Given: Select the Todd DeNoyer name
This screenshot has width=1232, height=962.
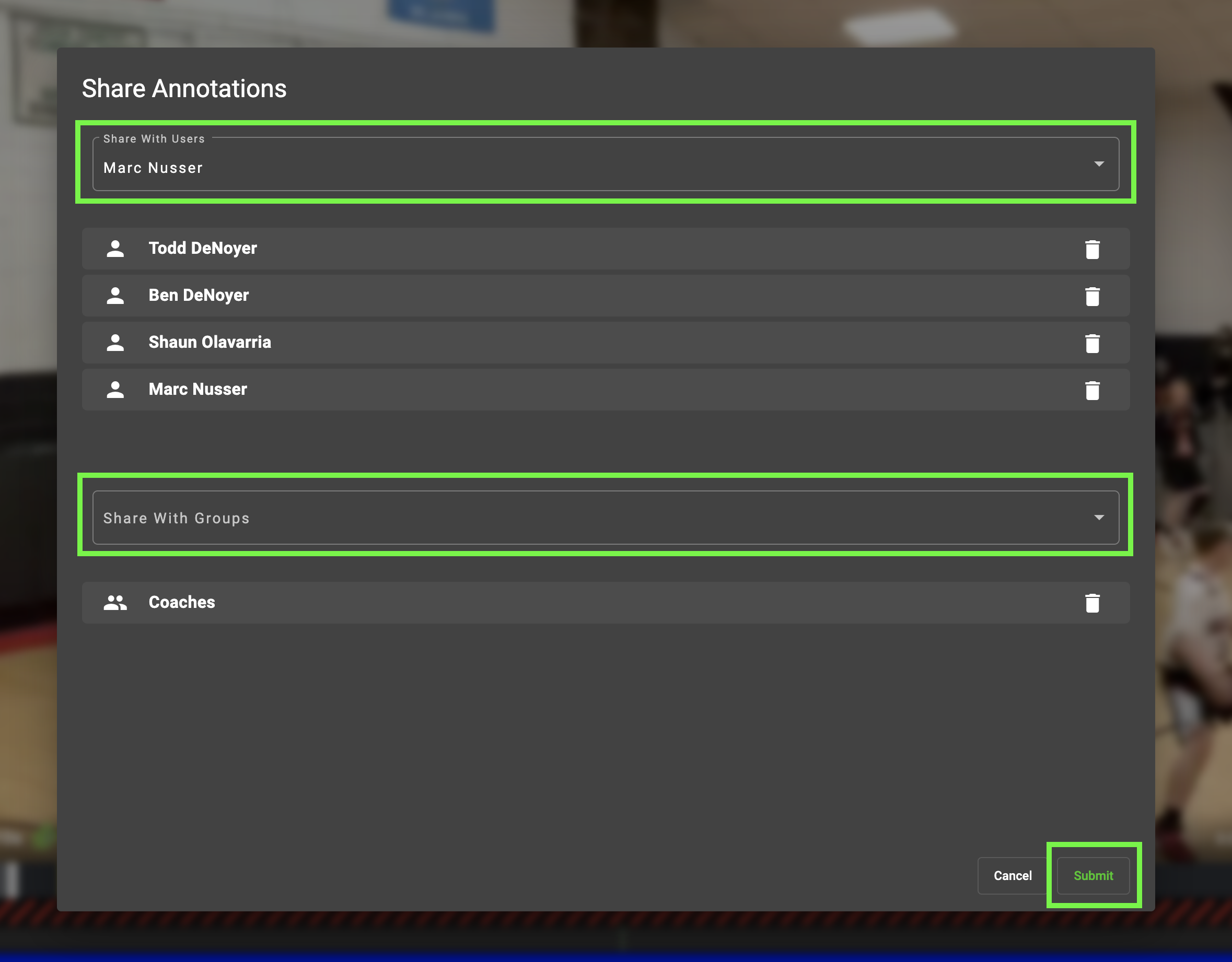Looking at the screenshot, I should point(203,248).
